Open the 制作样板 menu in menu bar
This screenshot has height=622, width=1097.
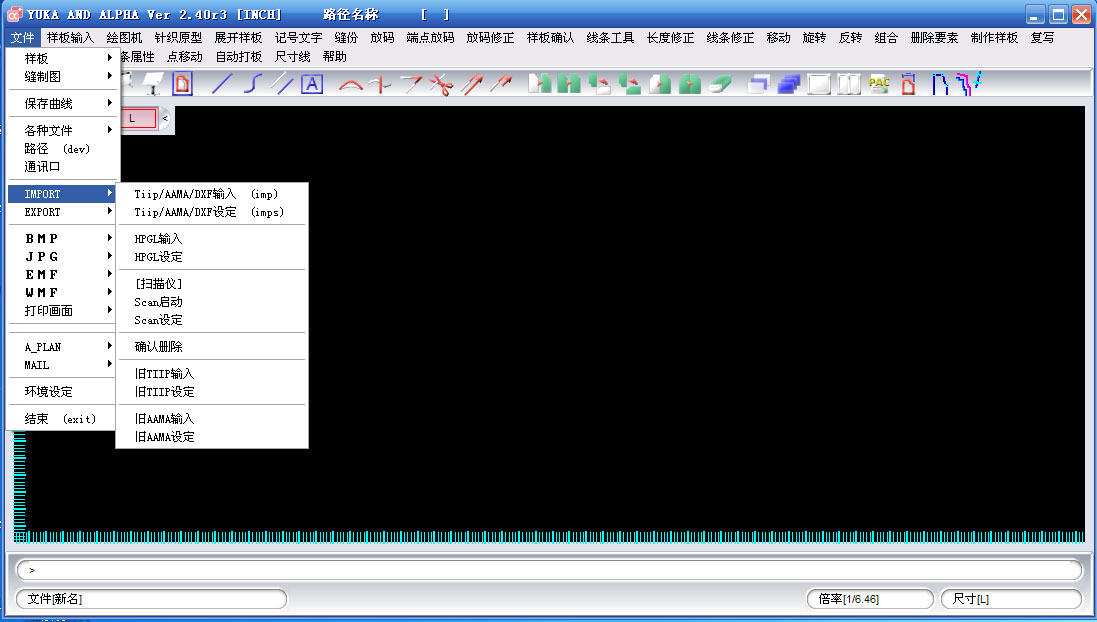point(994,38)
